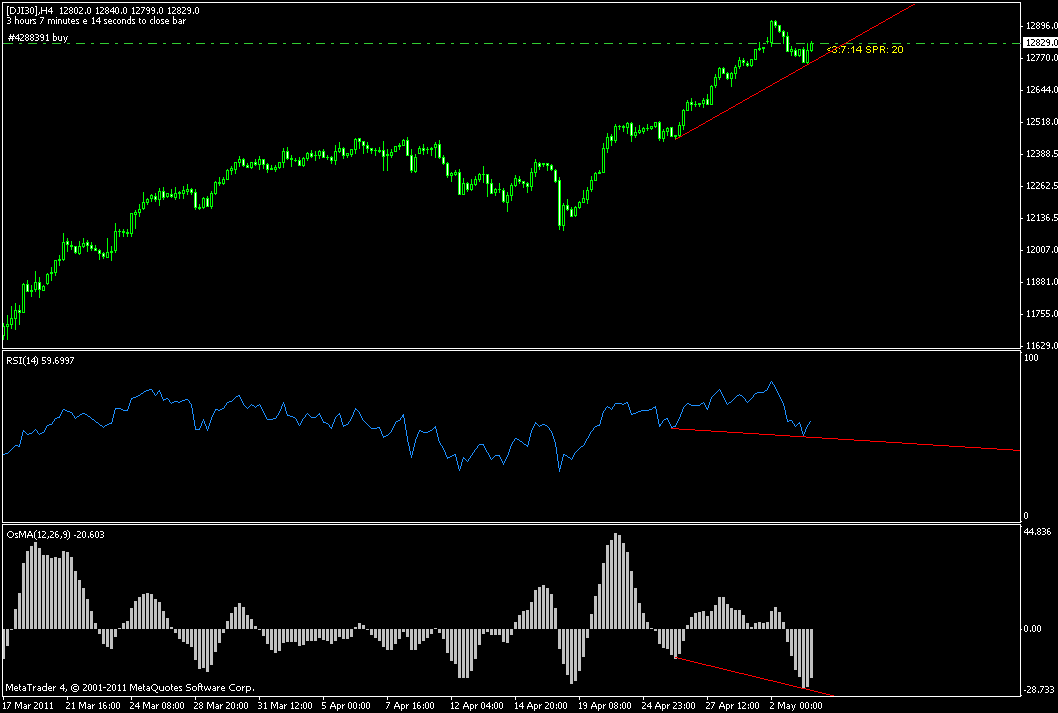Click the 11629.0 price axis label

pyautogui.click(x=1040, y=345)
